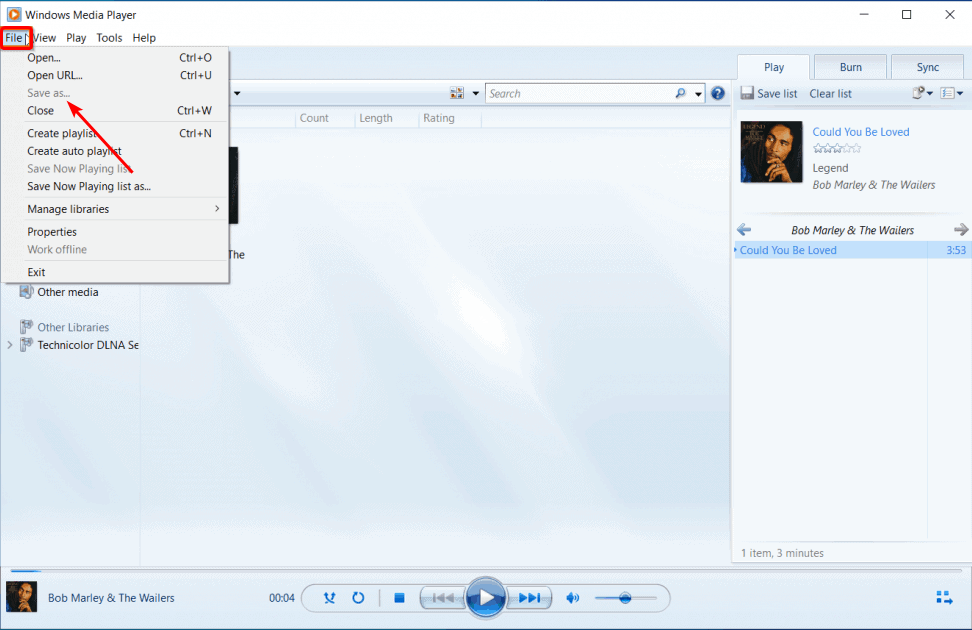The image size is (972, 630).
Task: Choose Open... from File menu
Action: click(x=115, y=58)
